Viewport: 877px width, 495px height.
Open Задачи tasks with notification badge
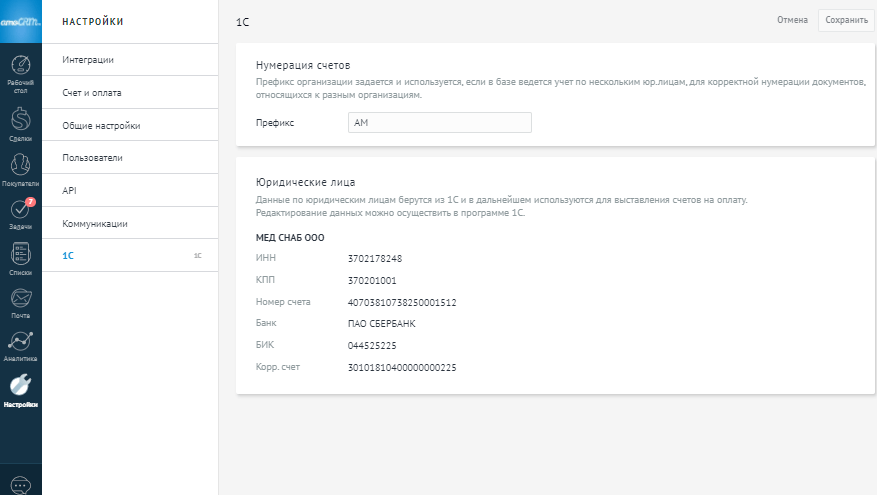point(21,214)
